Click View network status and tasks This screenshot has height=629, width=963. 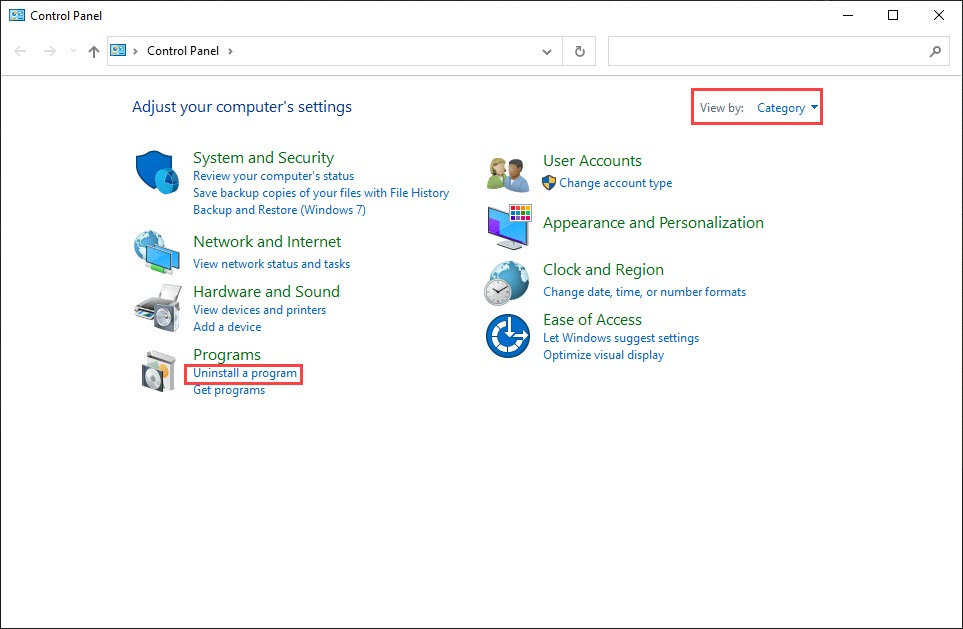pos(271,264)
